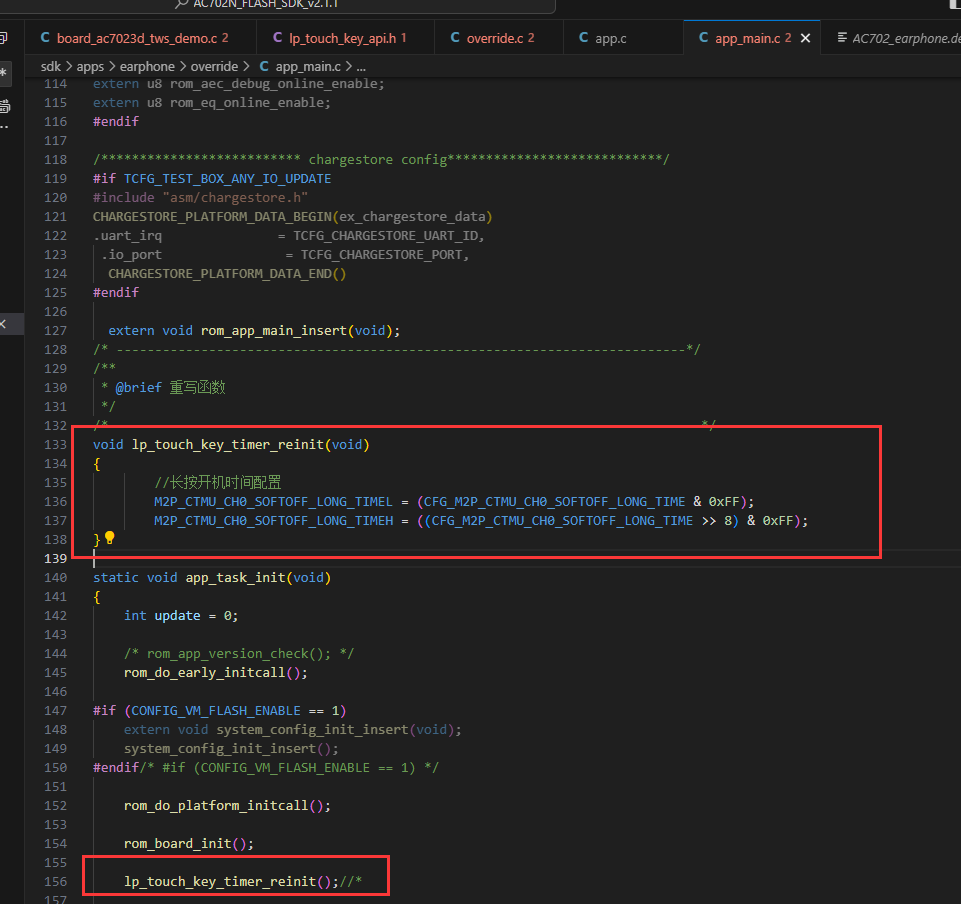961x904 pixels.
Task: Click the apps breadcrumb link
Action: 90,66
